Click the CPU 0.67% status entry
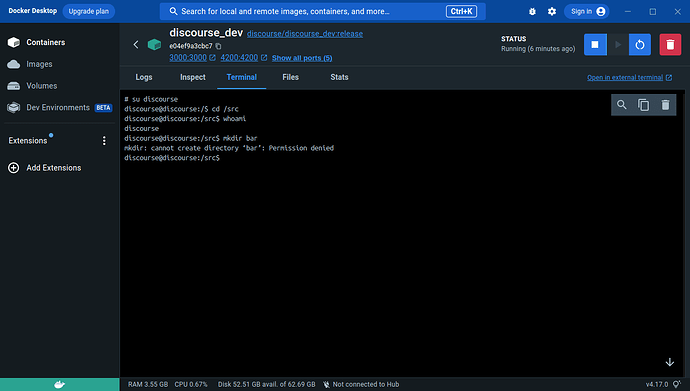 191,384
